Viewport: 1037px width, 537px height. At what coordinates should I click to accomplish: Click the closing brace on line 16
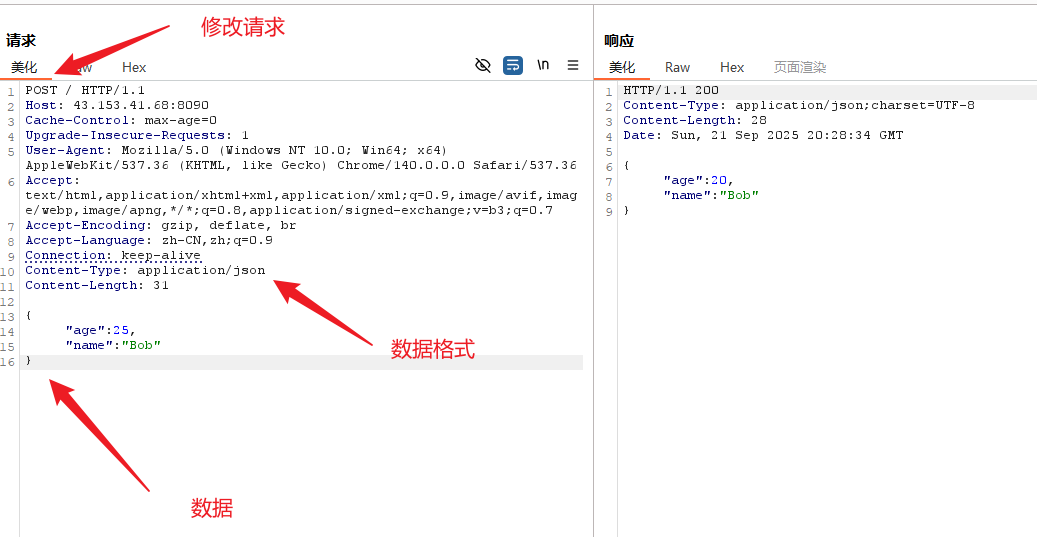point(28,361)
